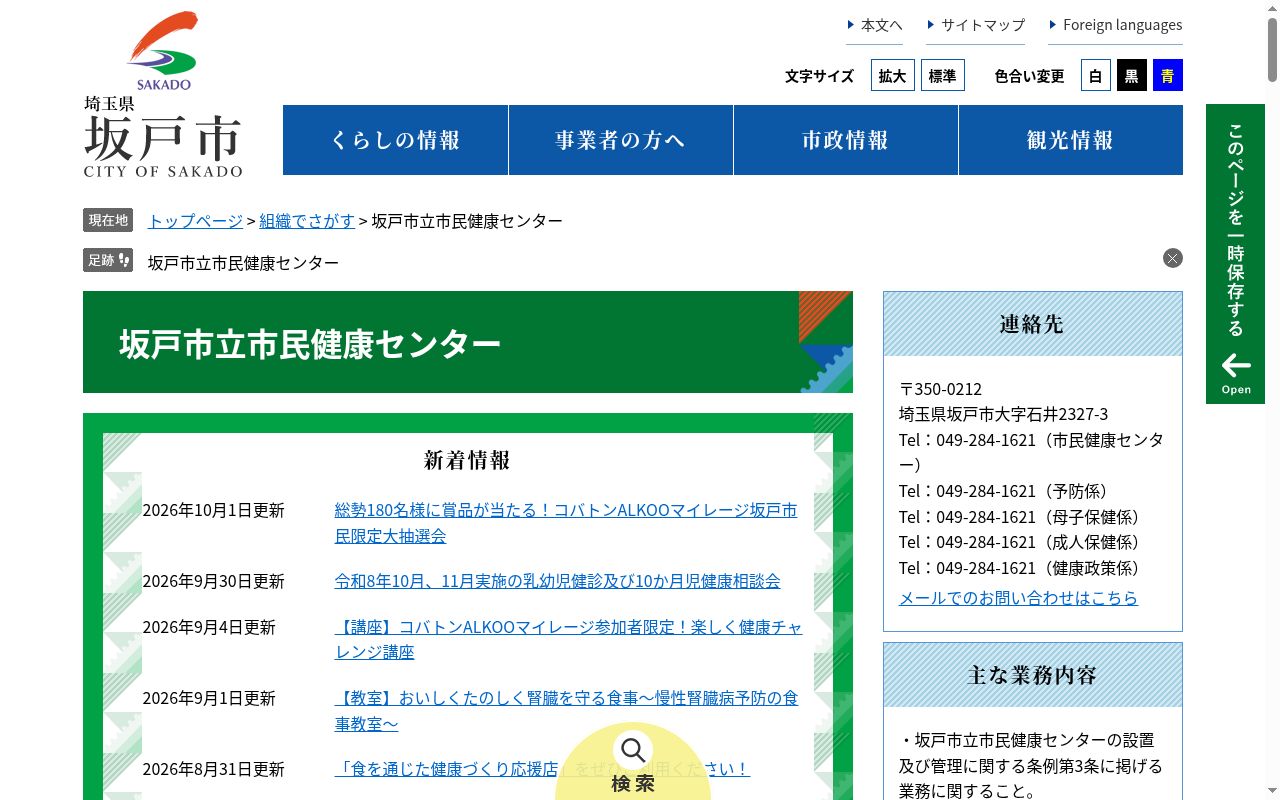1280x800 pixels.
Task: Click the 〒350-0212 postal code text
Action: click(x=940, y=389)
